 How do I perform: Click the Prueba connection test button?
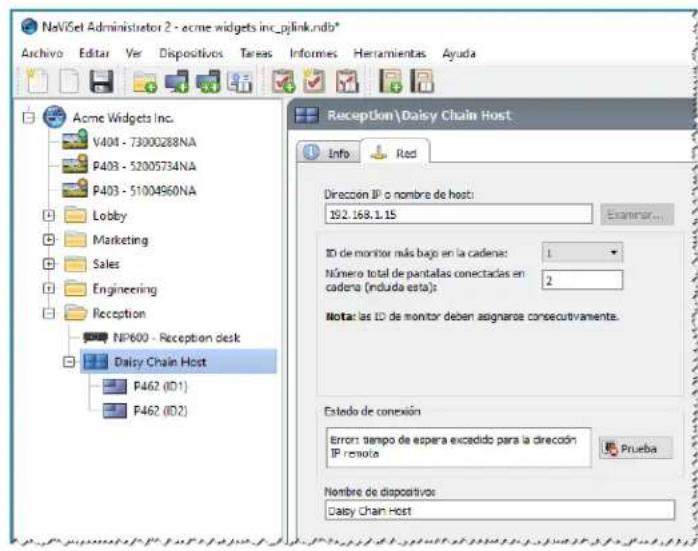click(636, 449)
